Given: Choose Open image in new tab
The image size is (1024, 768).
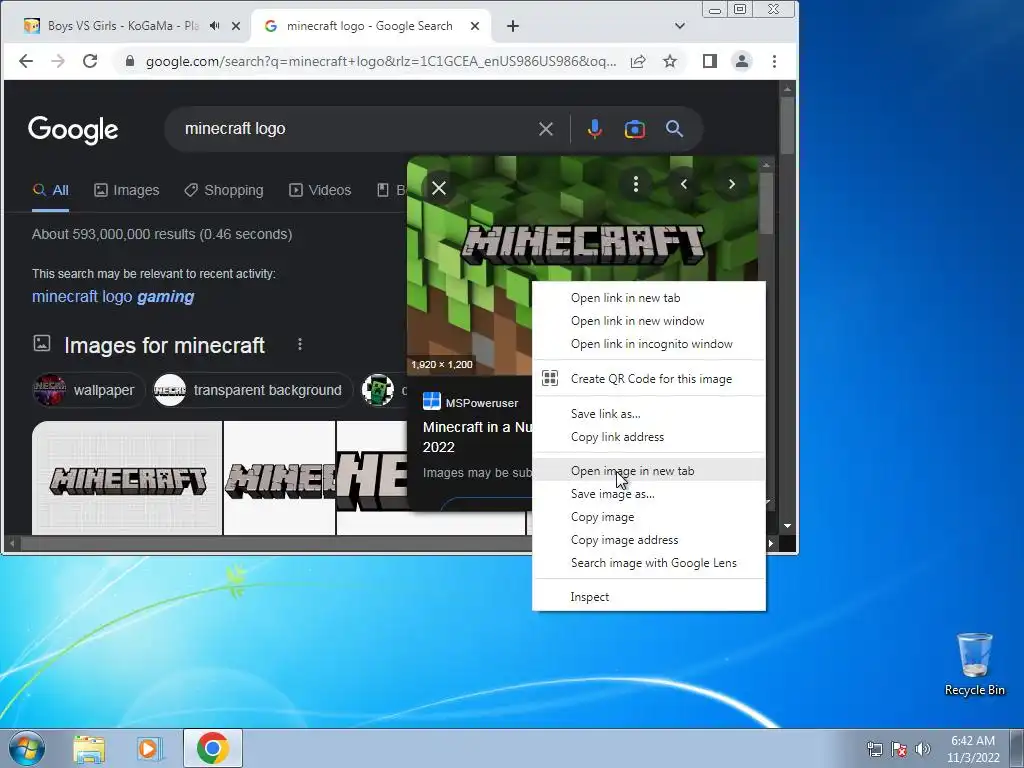Looking at the screenshot, I should coord(648,471).
